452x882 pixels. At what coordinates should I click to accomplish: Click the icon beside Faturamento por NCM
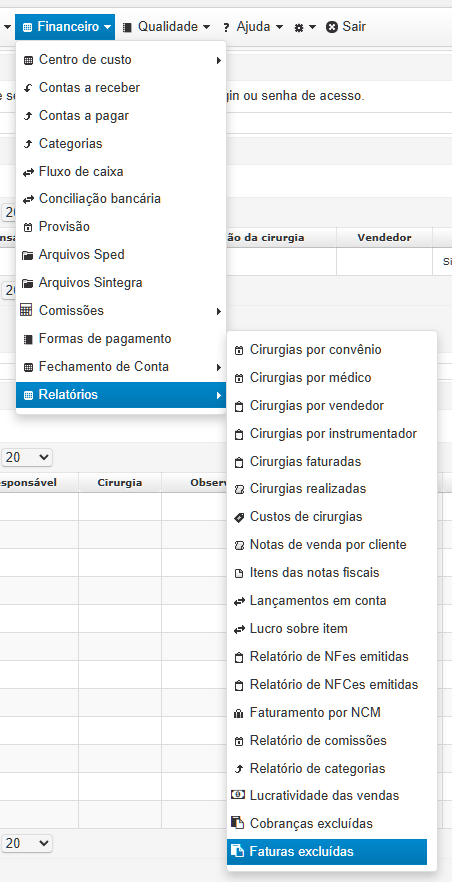tap(239, 713)
